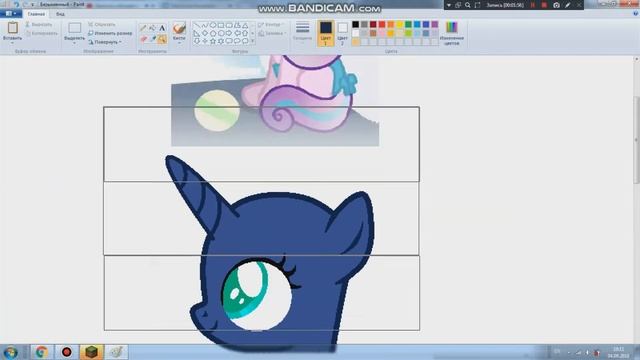Pick the green color swatch
The height and width of the screenshot is (360, 640).
coord(408,24)
